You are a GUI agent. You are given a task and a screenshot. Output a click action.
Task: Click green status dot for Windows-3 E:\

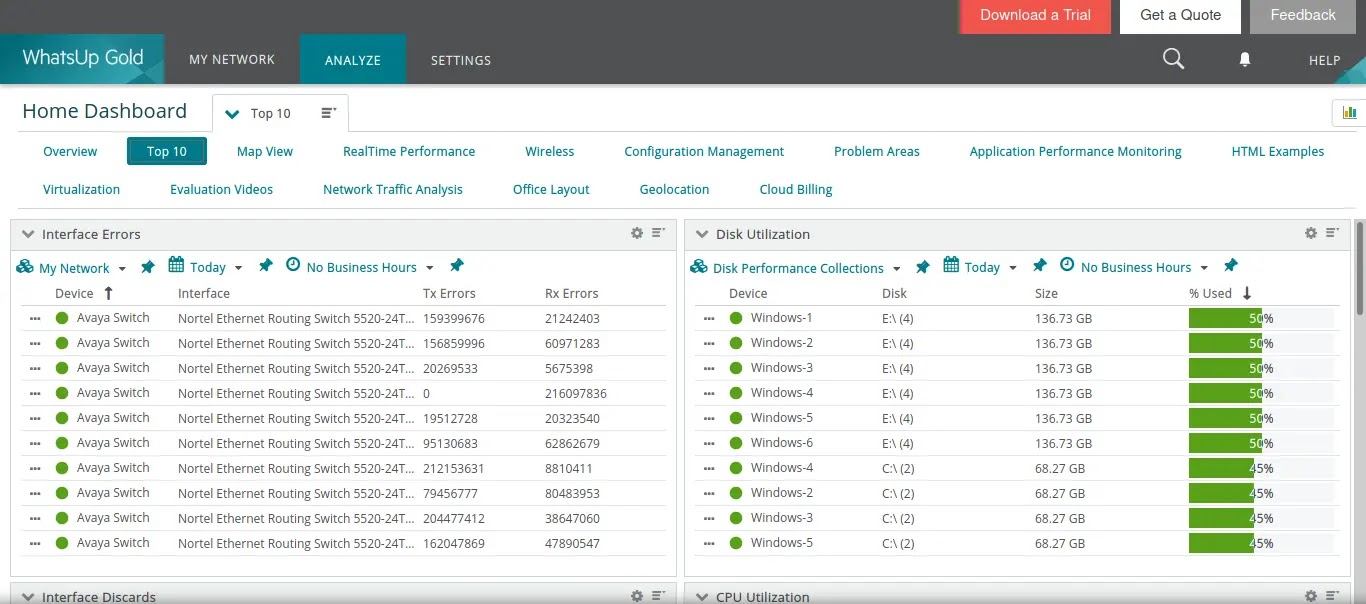pyautogui.click(x=737, y=368)
